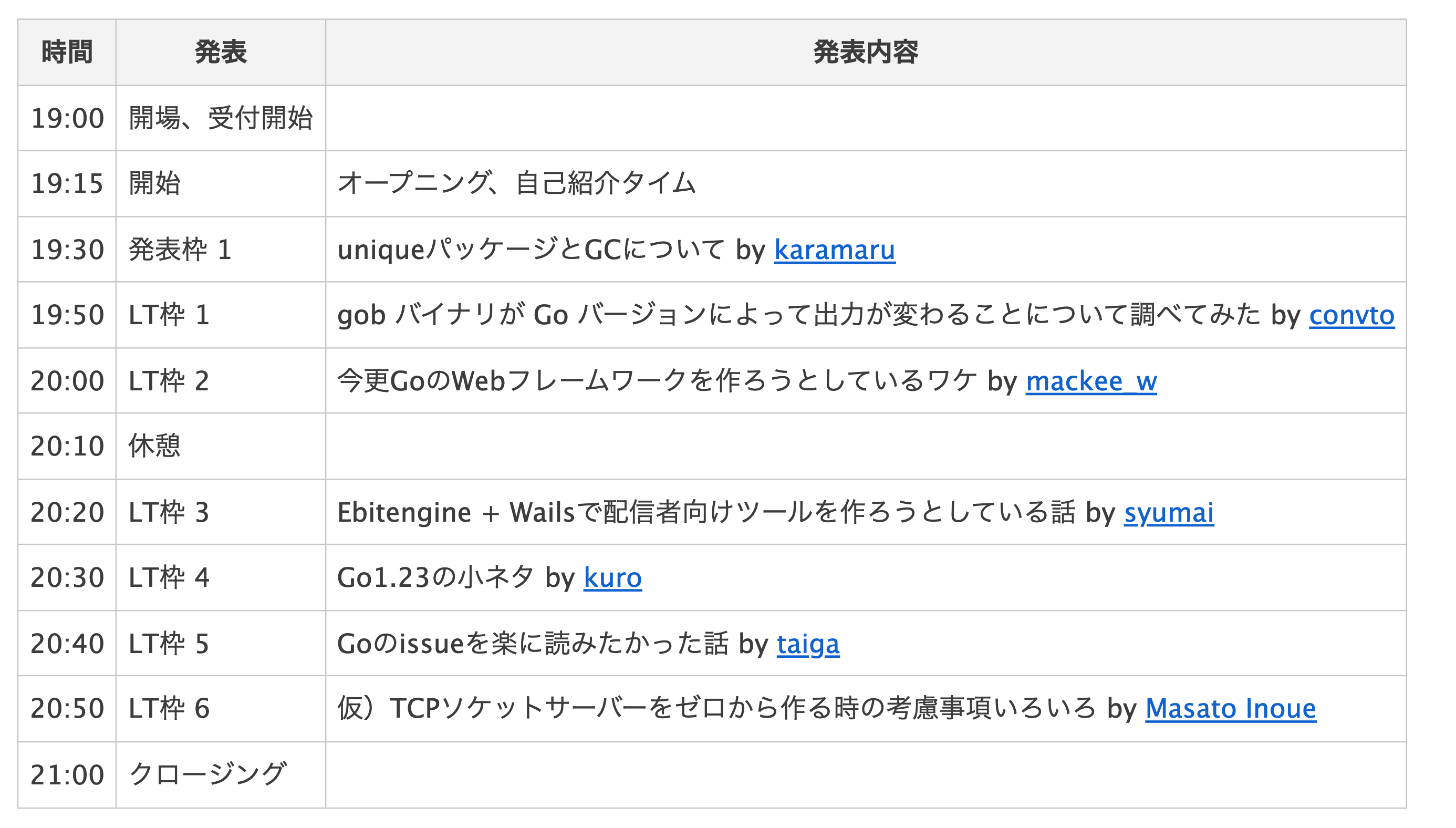Screen dimensions: 1456x828
Task: Click the 休憩 break cell
Action: click(x=154, y=447)
